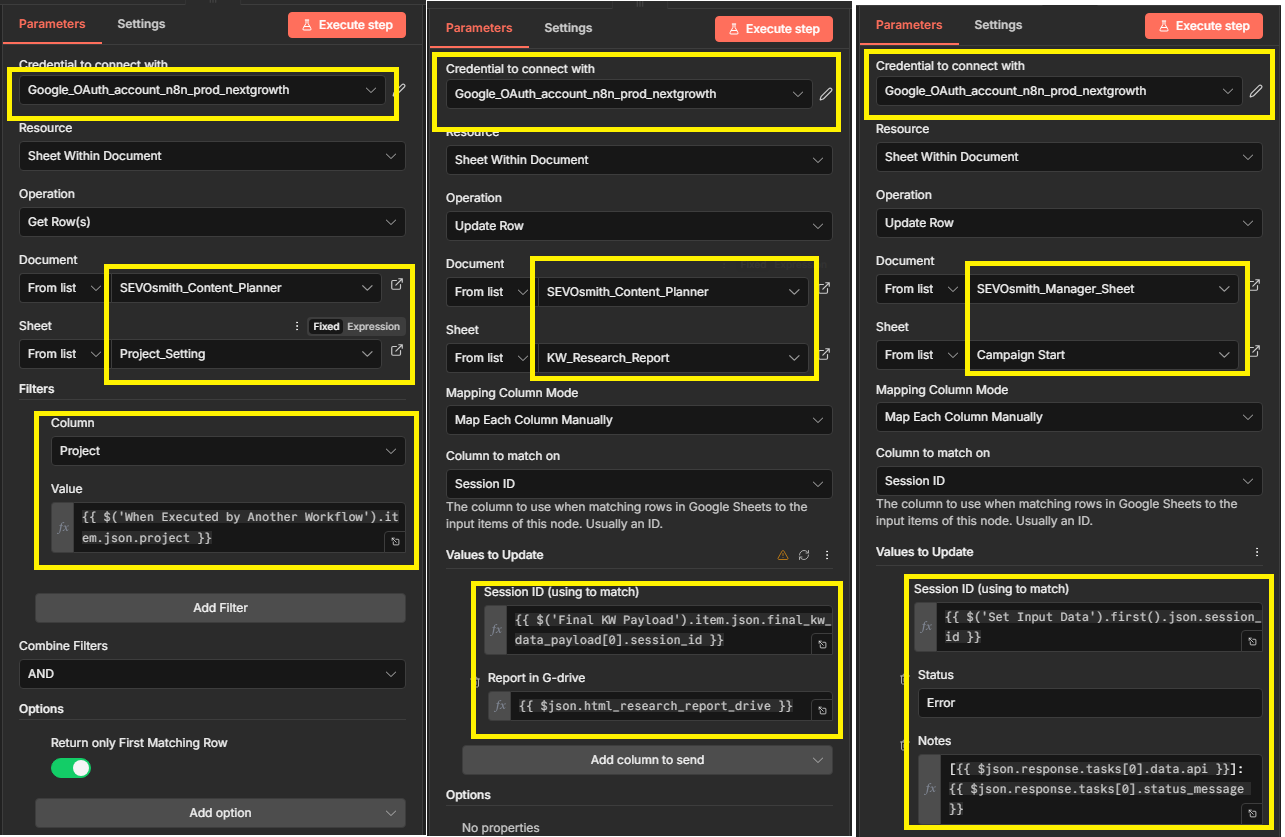Open the Add column to send selector
1285x837 pixels.
click(x=647, y=760)
